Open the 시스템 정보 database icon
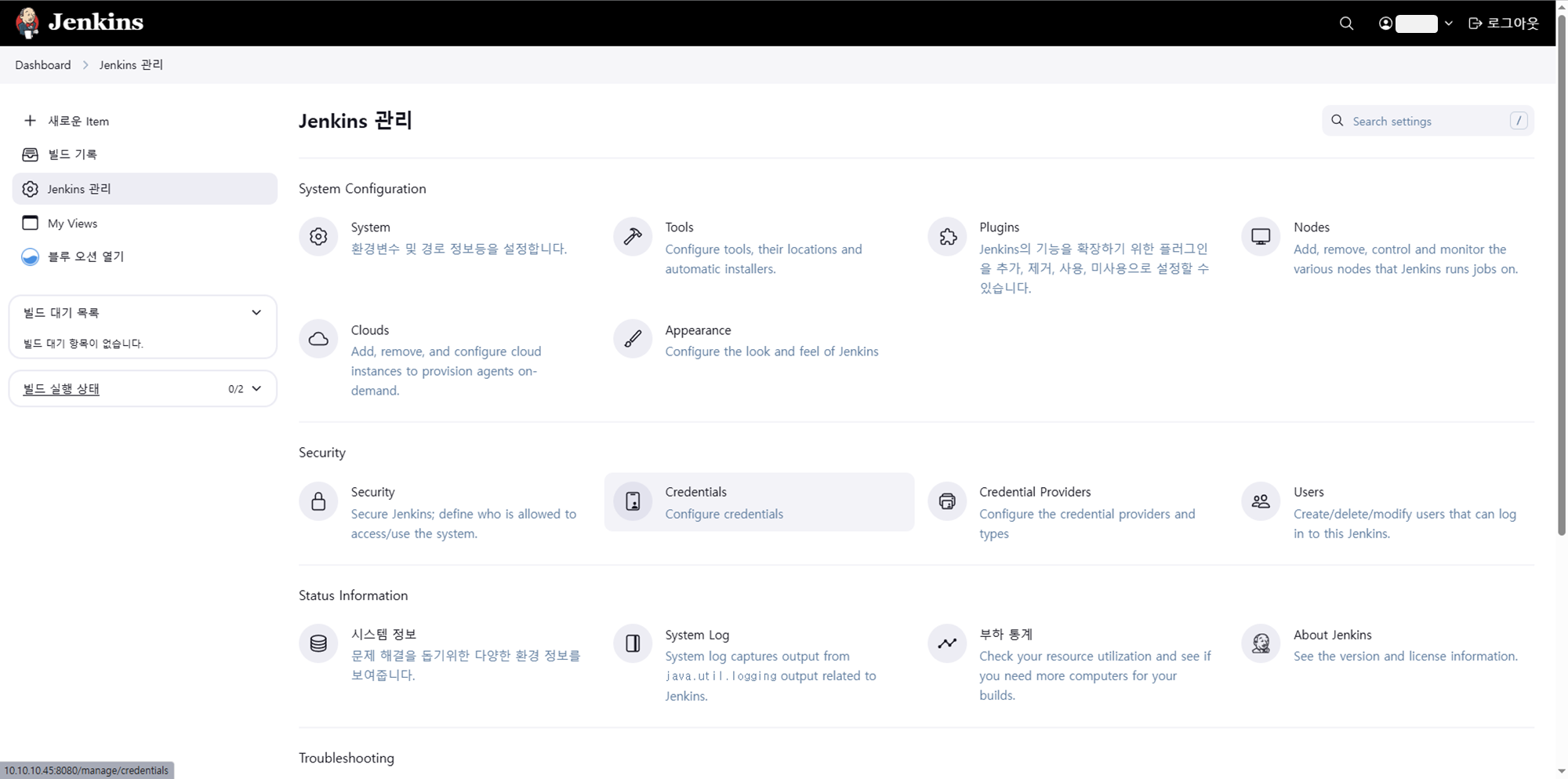The image size is (1568, 779). [x=318, y=643]
